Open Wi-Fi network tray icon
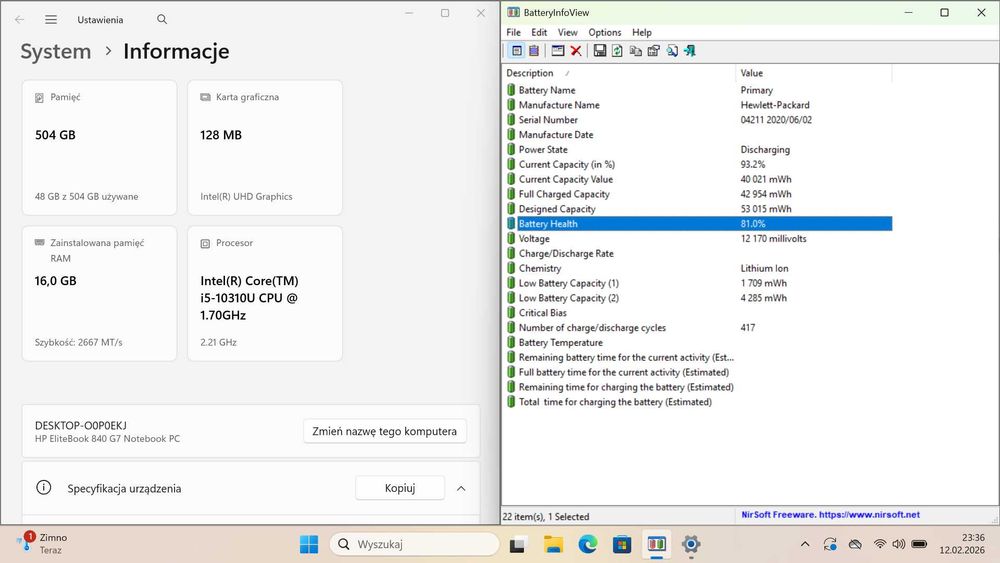 click(x=880, y=545)
